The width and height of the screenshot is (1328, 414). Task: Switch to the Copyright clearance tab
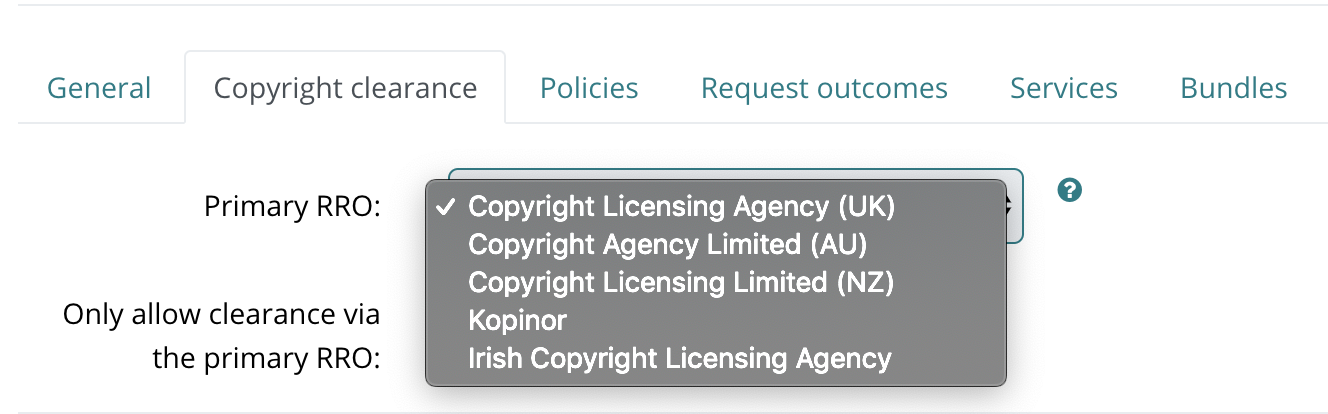(345, 88)
